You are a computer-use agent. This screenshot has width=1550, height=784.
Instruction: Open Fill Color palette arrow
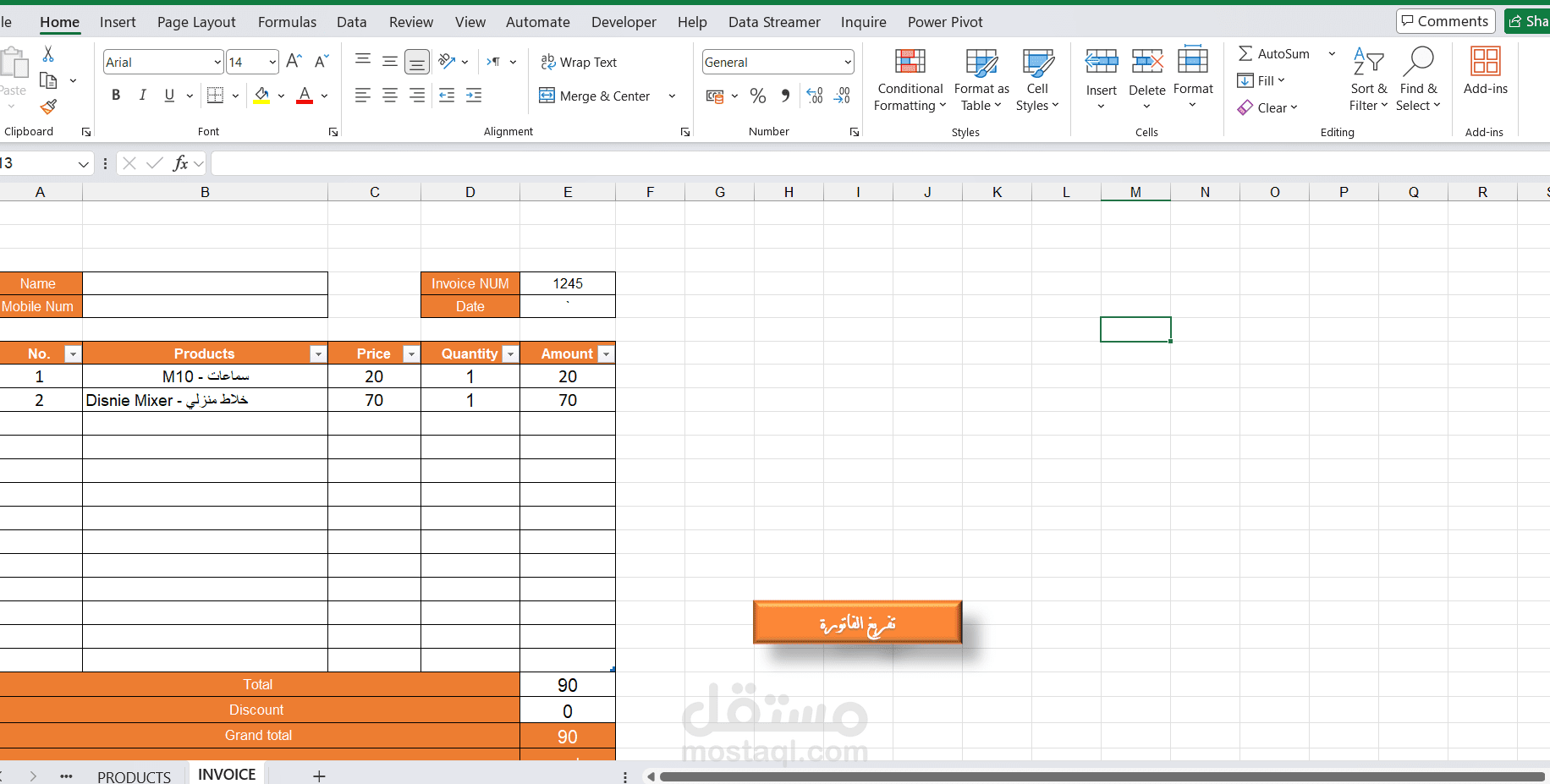(281, 96)
